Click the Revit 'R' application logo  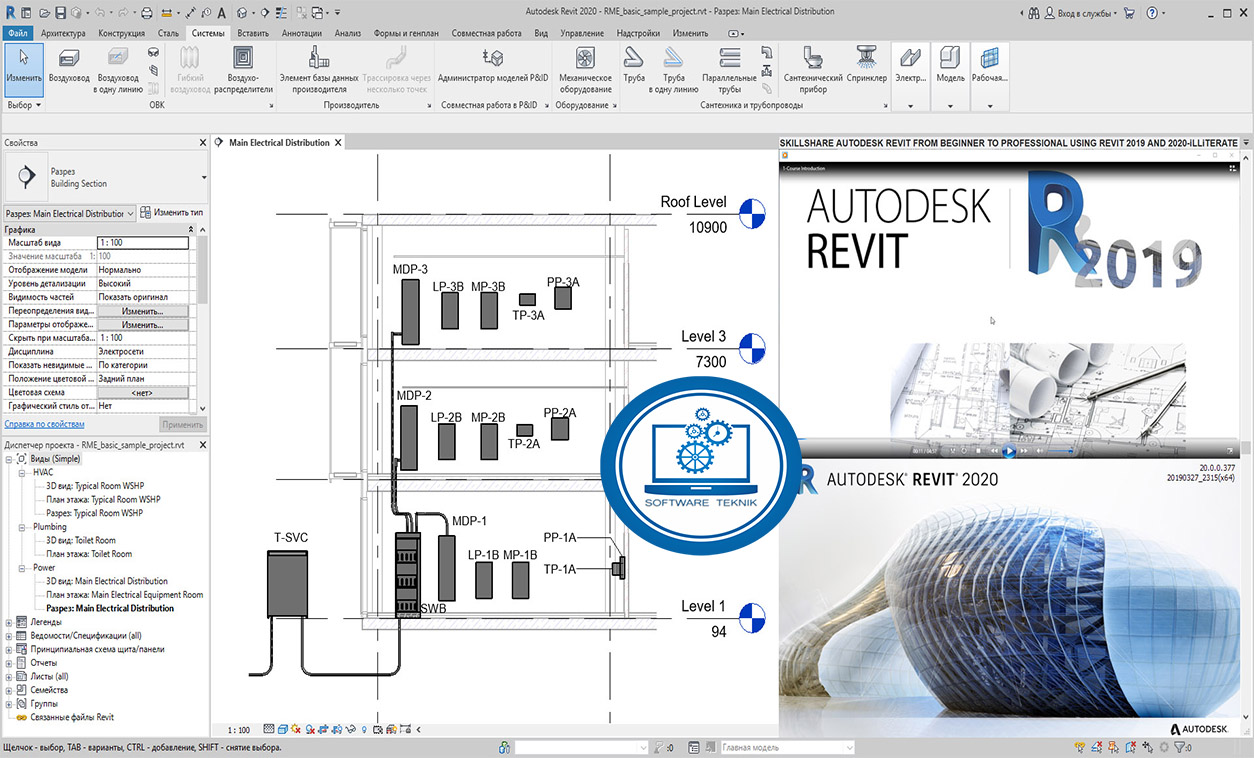[10, 13]
